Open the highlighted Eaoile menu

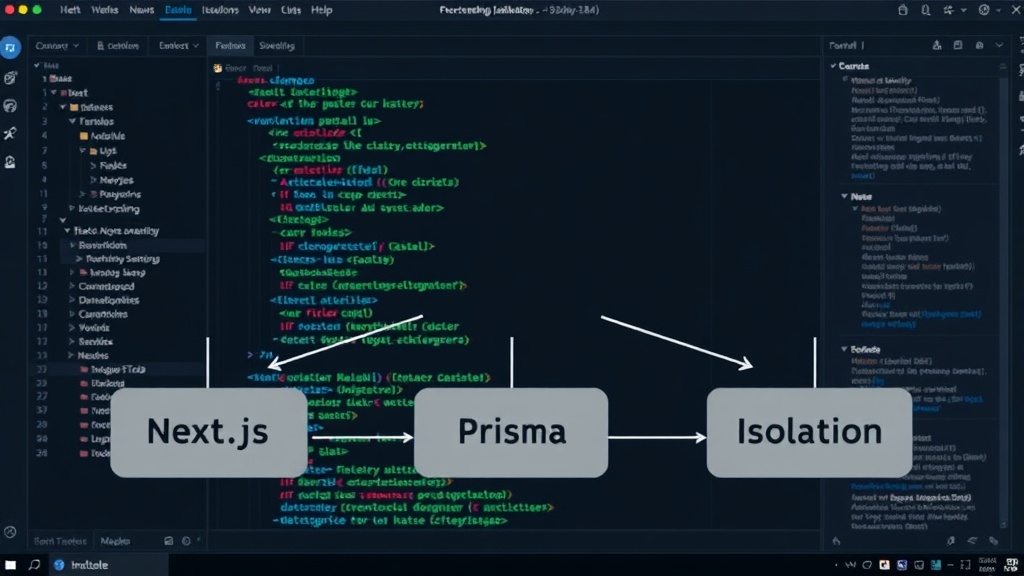[x=178, y=10]
